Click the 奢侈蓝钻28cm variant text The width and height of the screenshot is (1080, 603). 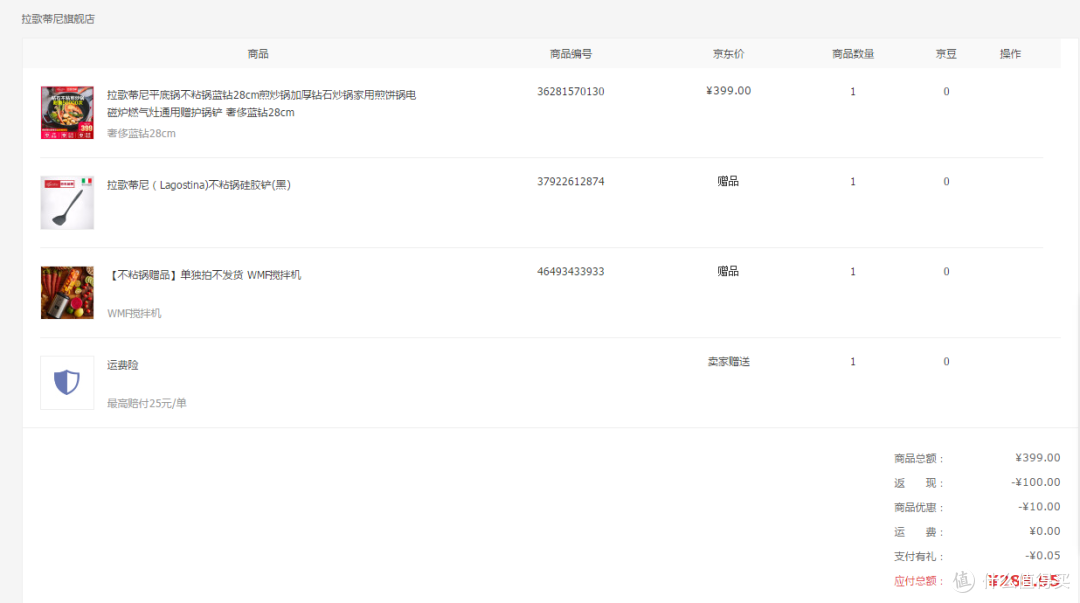(x=141, y=134)
